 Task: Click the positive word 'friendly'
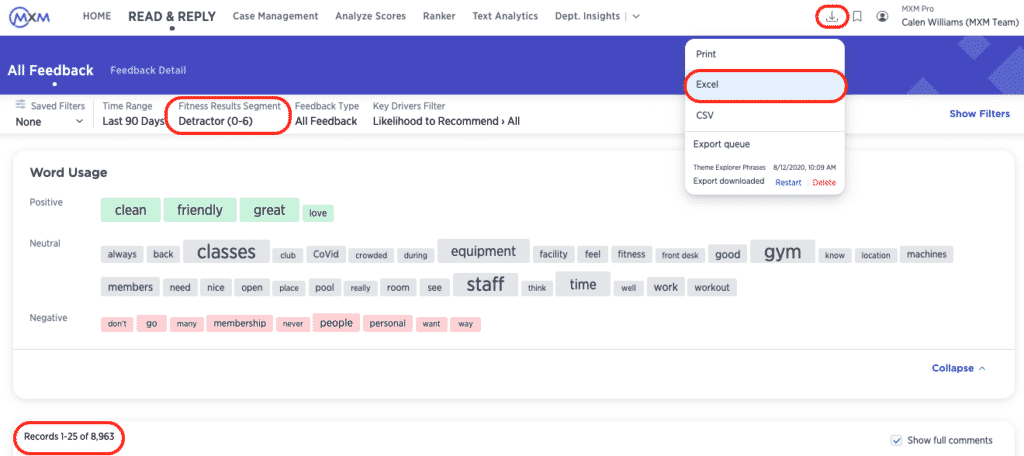tap(200, 210)
